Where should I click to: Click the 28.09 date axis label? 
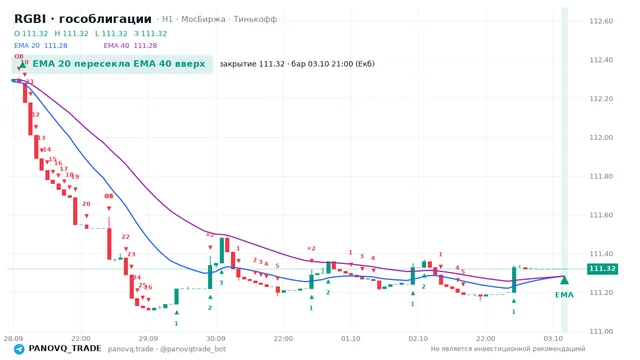click(13, 339)
